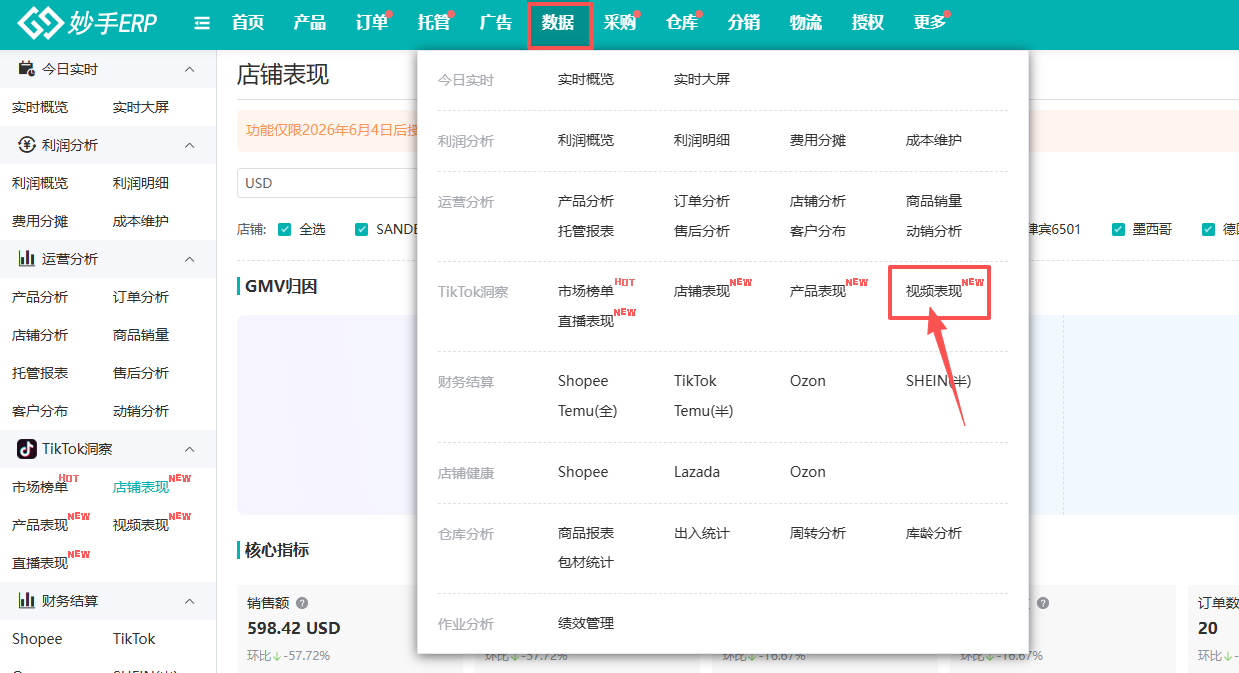Click the help icon beside 销售额
This screenshot has height=673, width=1239.
click(x=302, y=603)
